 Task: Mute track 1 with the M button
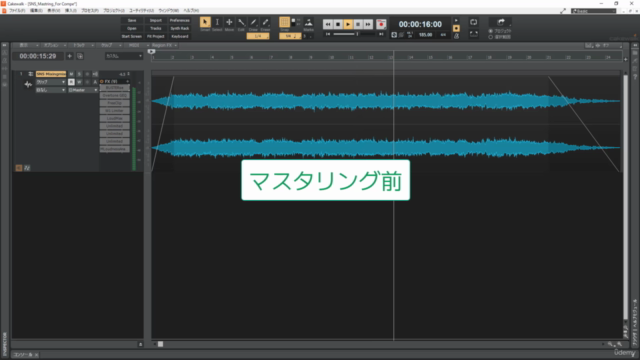pyautogui.click(x=71, y=74)
